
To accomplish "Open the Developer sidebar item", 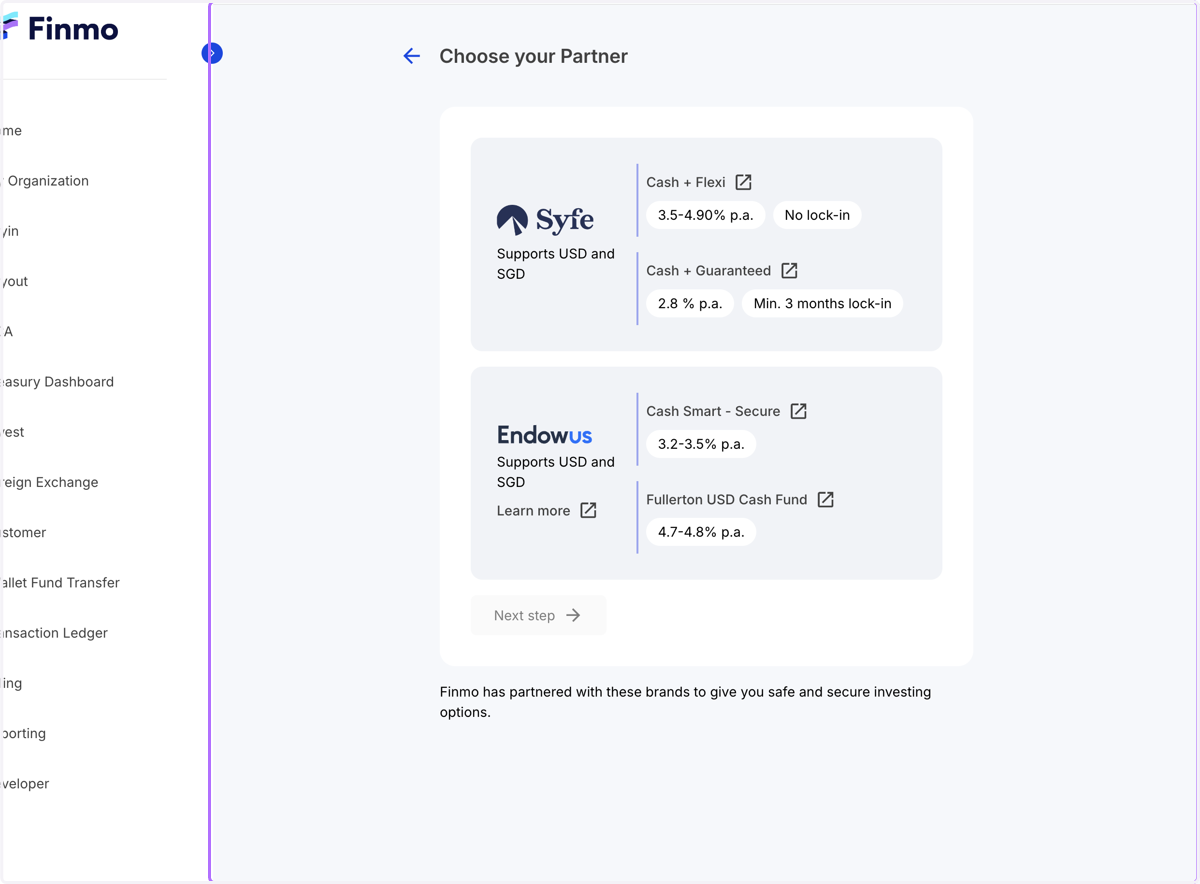I will click(25, 784).
